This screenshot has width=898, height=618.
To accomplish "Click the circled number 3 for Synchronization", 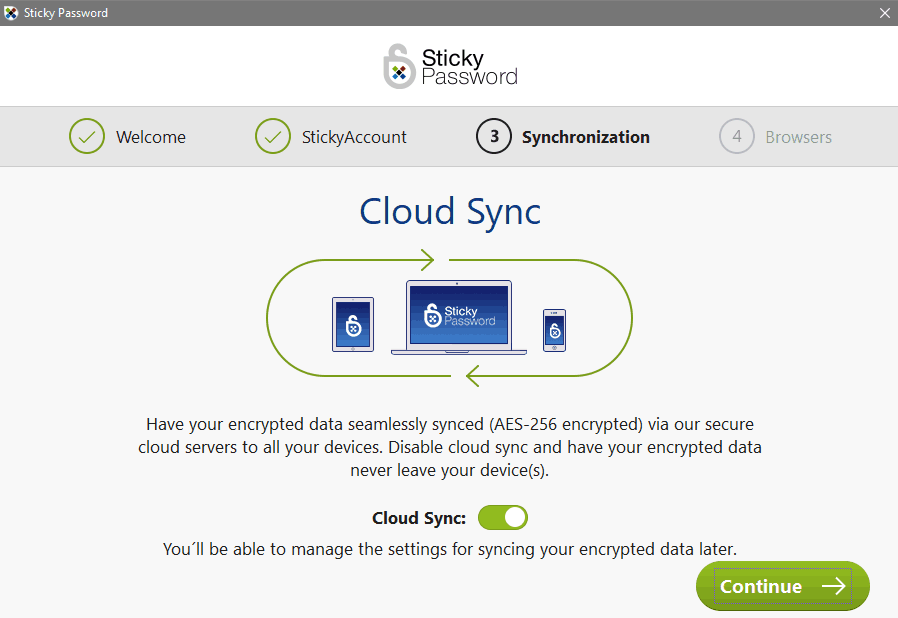I will 494,136.
